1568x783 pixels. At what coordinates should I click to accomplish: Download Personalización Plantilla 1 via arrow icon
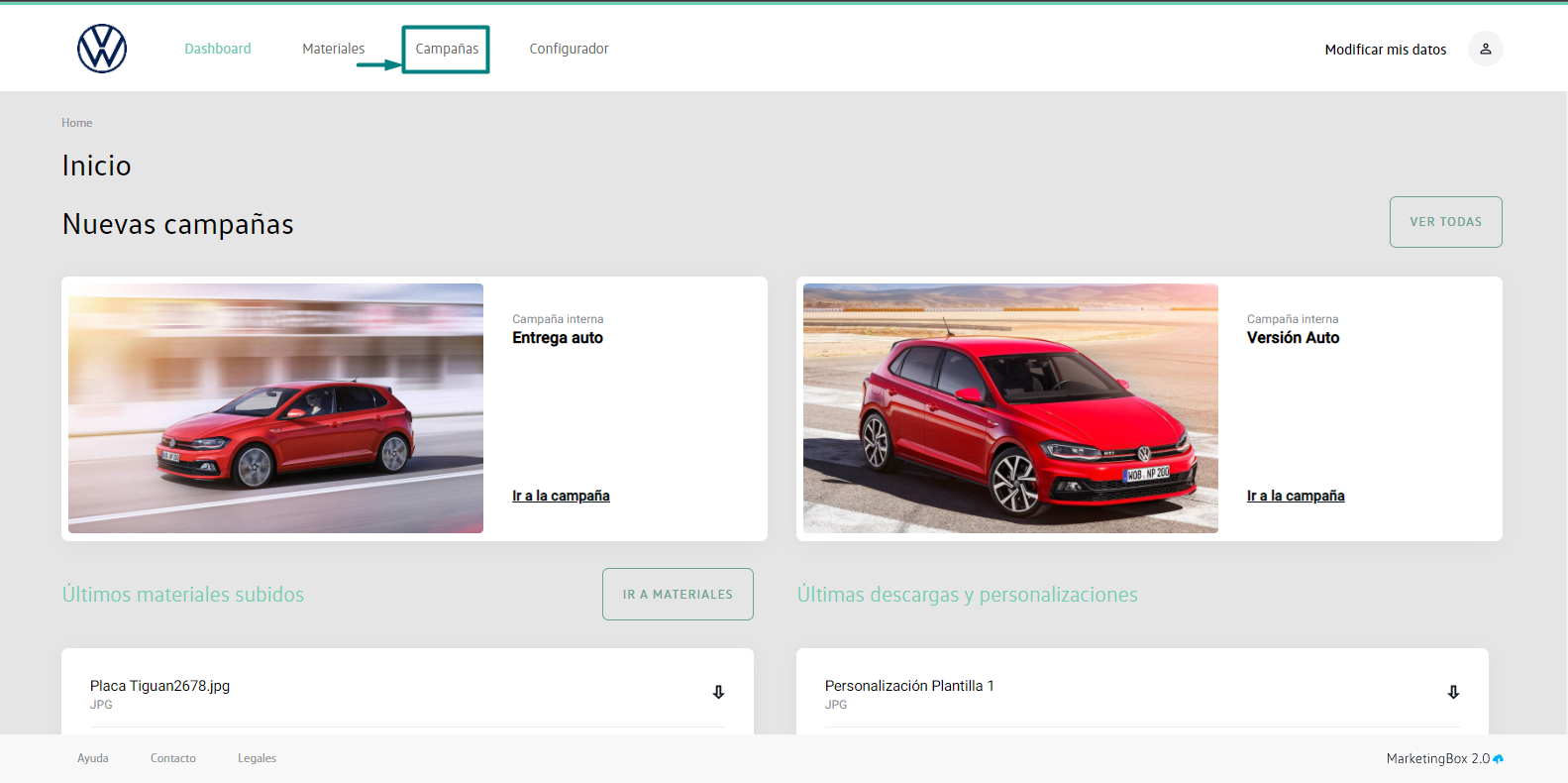coord(1453,692)
